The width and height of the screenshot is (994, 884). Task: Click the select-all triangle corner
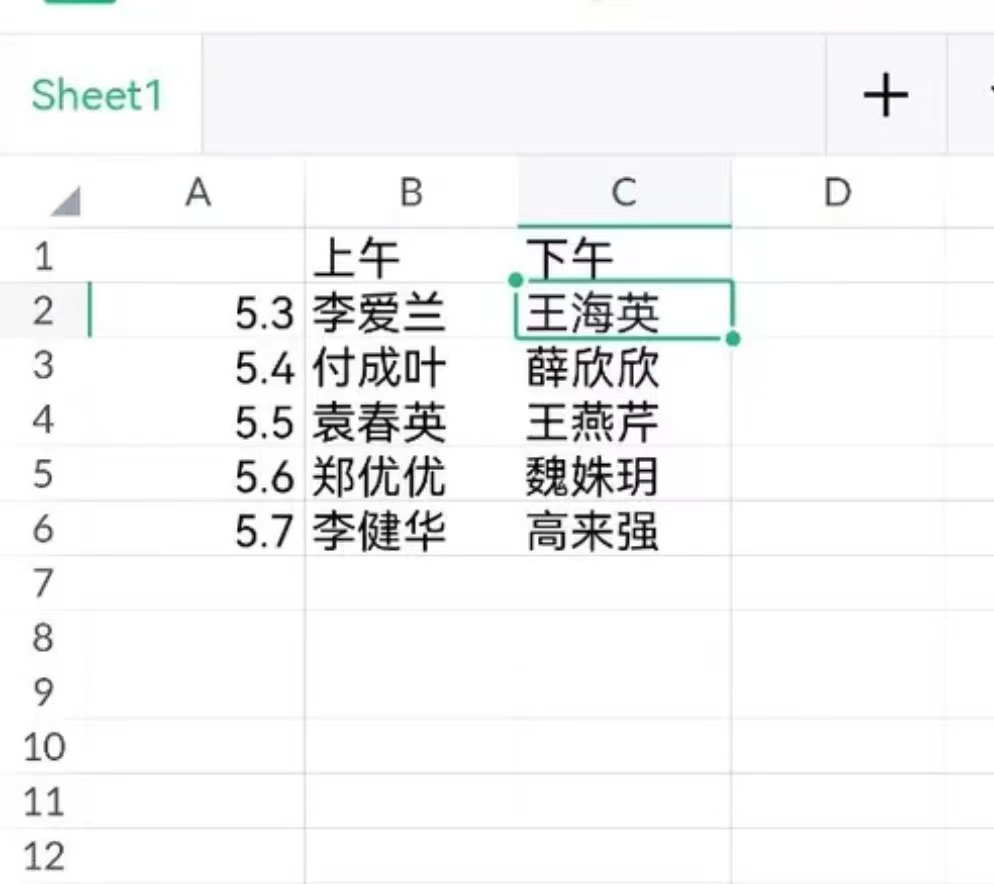coord(65,201)
